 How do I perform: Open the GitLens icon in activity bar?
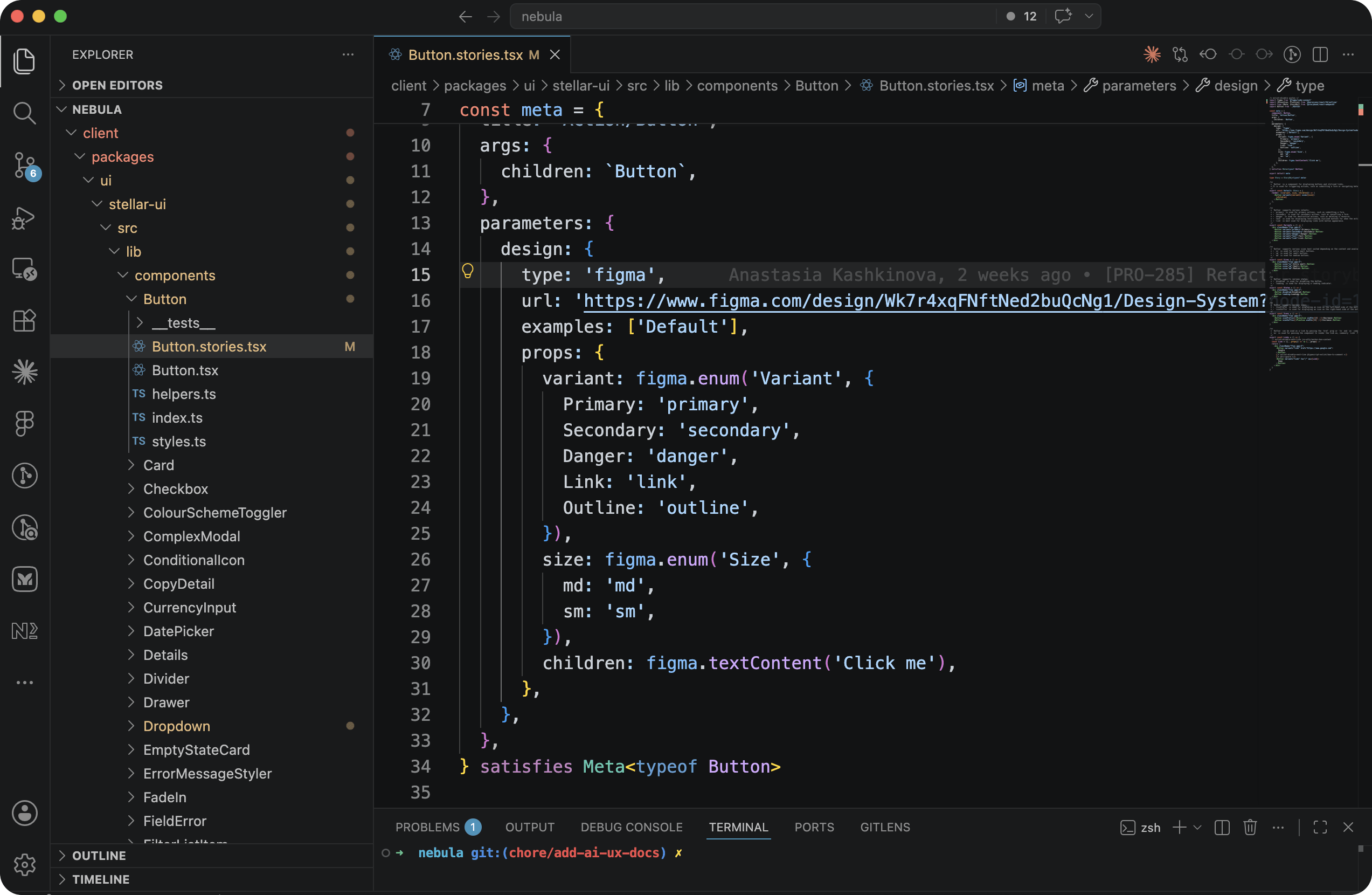click(x=24, y=476)
